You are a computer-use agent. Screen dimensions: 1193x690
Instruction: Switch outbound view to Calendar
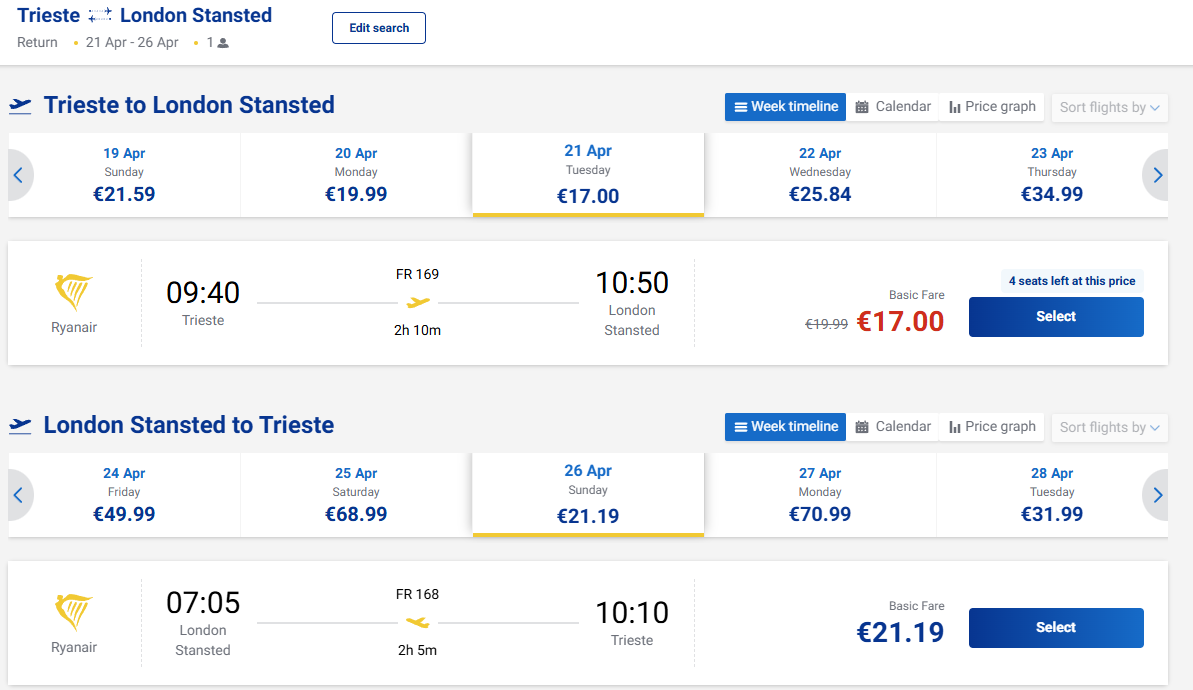click(893, 107)
